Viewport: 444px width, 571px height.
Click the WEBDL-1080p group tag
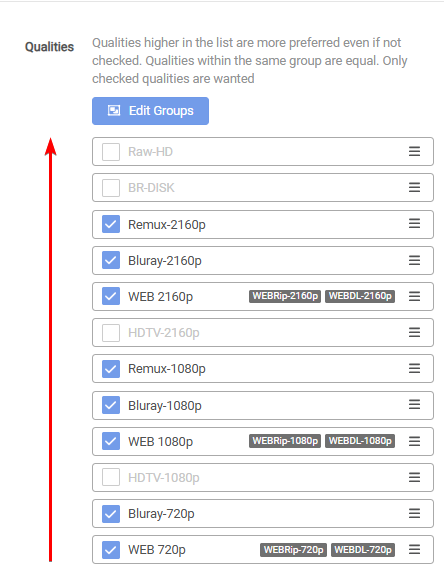(x=360, y=441)
